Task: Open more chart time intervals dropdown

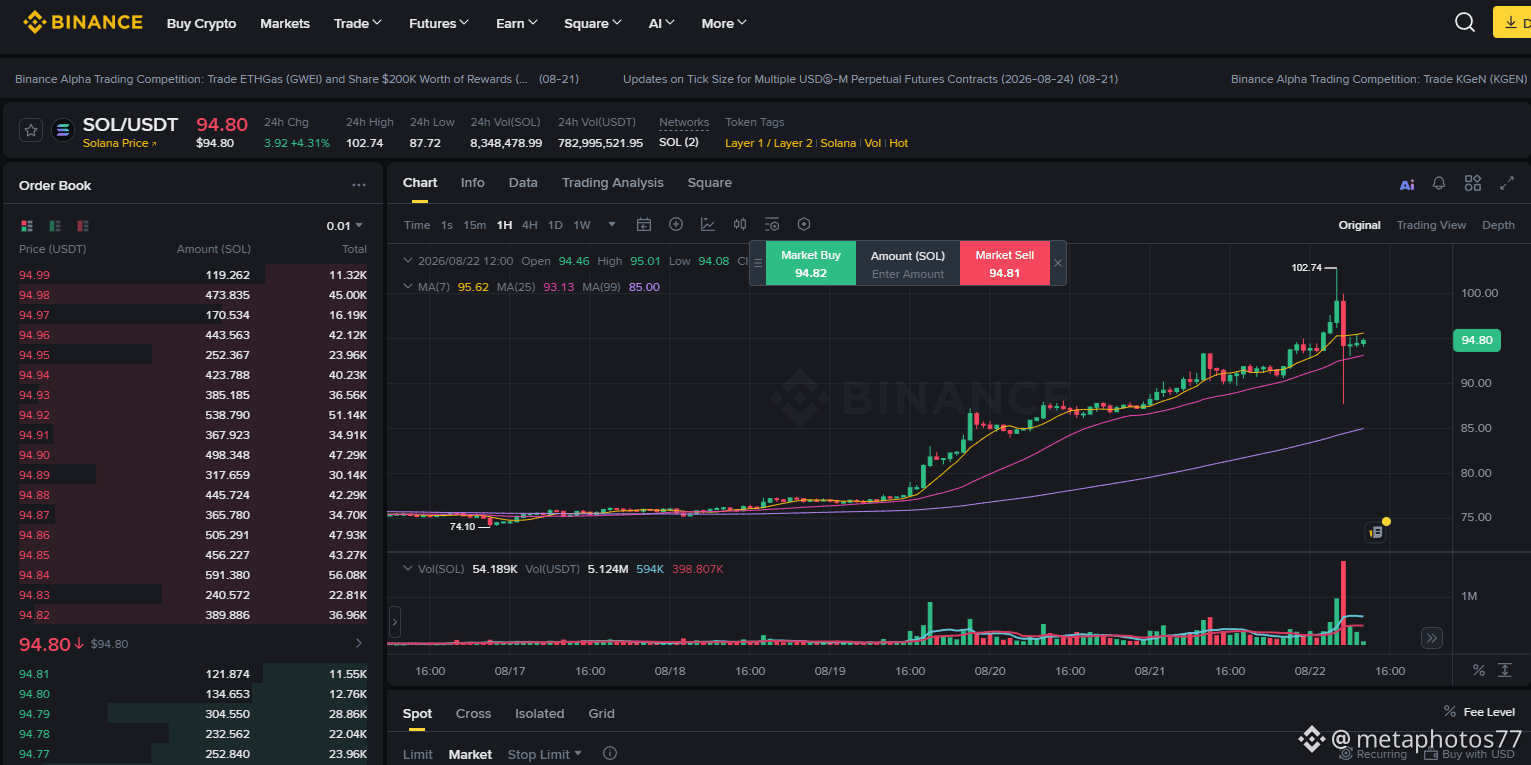Action: pos(612,225)
